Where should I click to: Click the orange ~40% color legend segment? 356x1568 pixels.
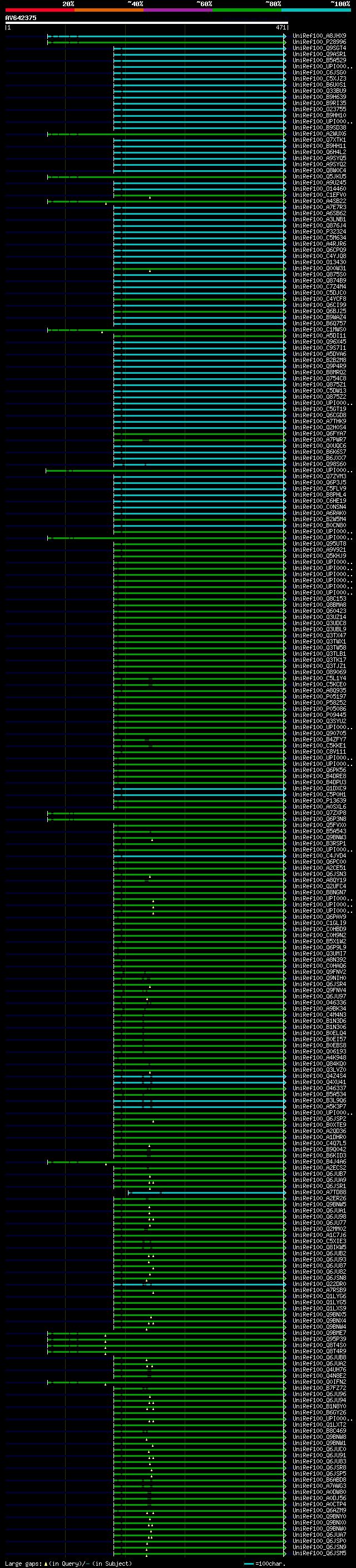109,10
